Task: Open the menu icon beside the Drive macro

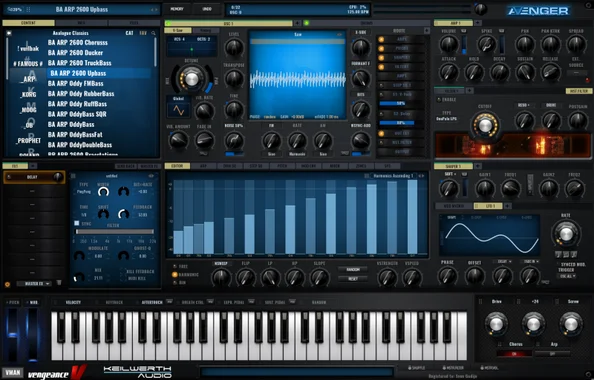Action: (480, 302)
